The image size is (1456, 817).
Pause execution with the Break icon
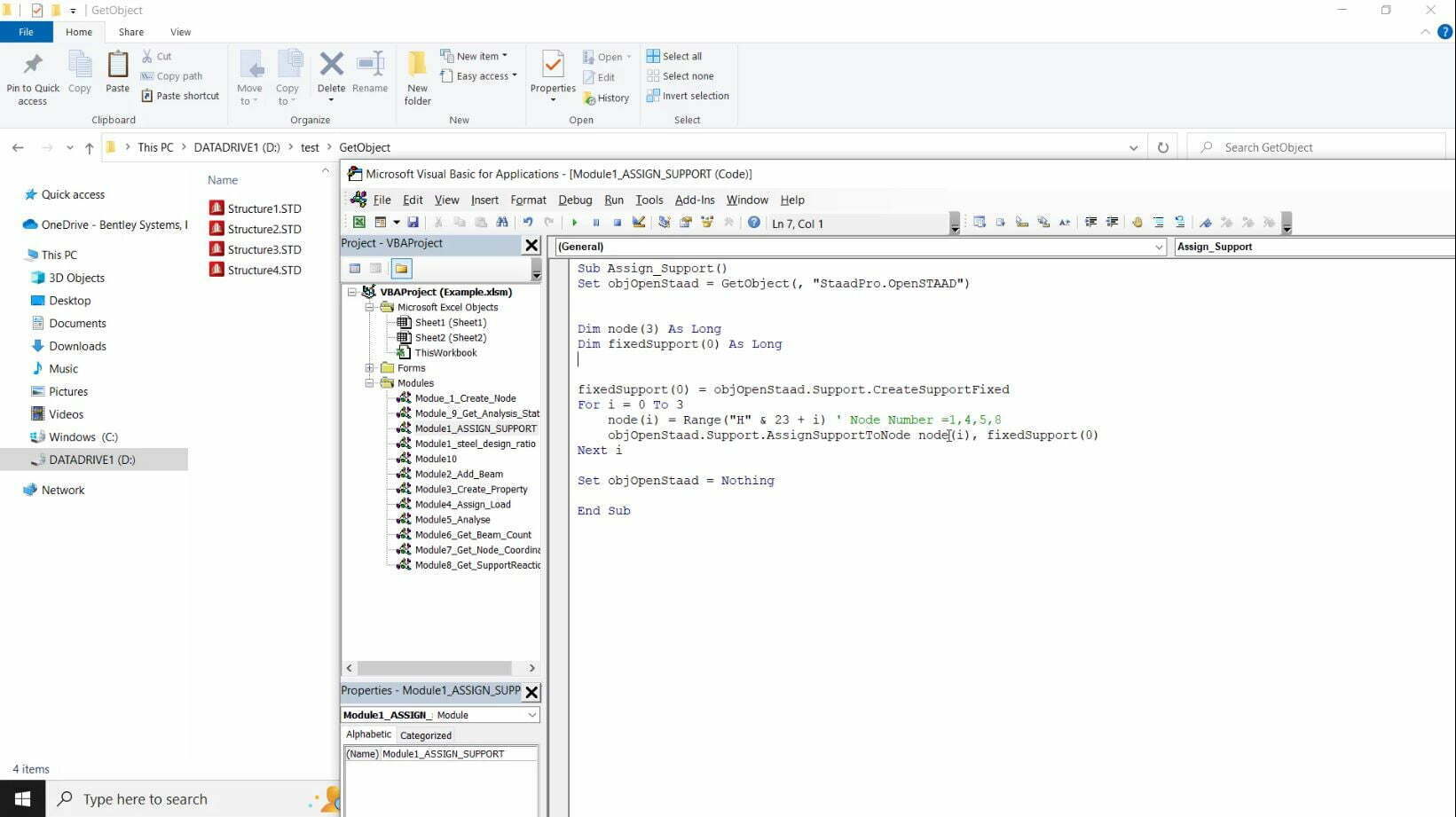pos(596,223)
